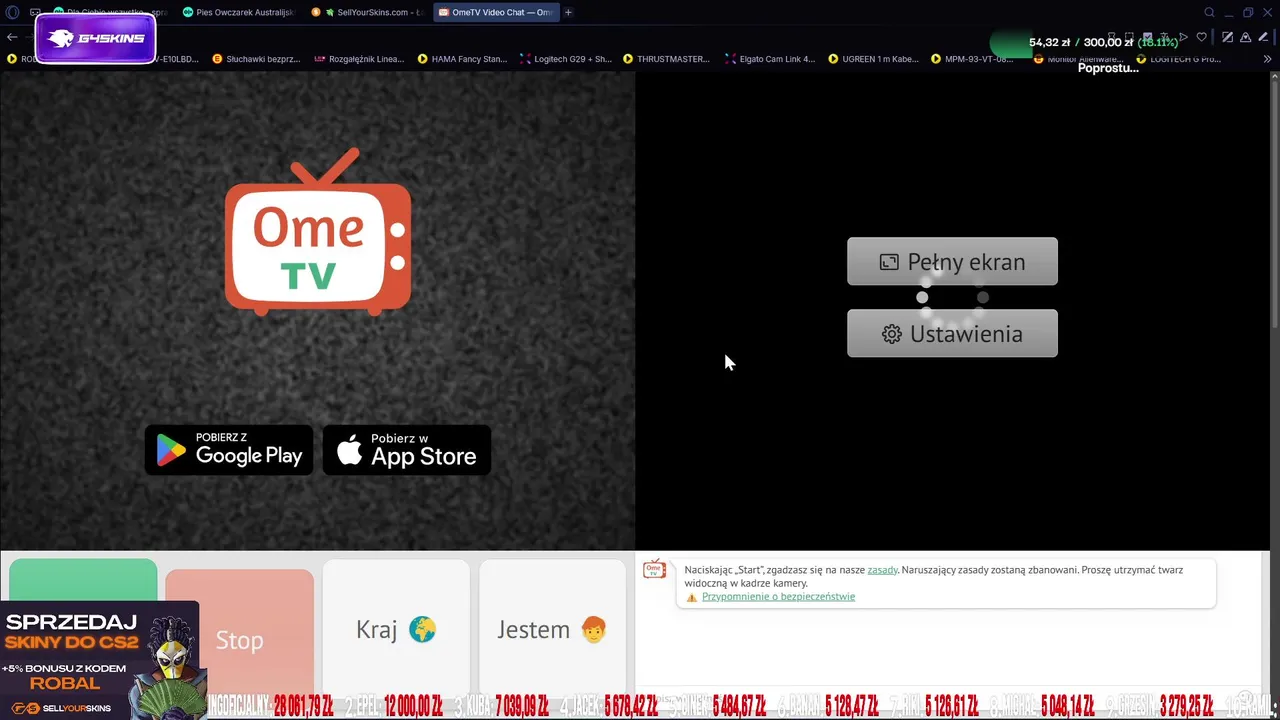Open HAMA Fancy Stan... bookmark

click(x=462, y=59)
